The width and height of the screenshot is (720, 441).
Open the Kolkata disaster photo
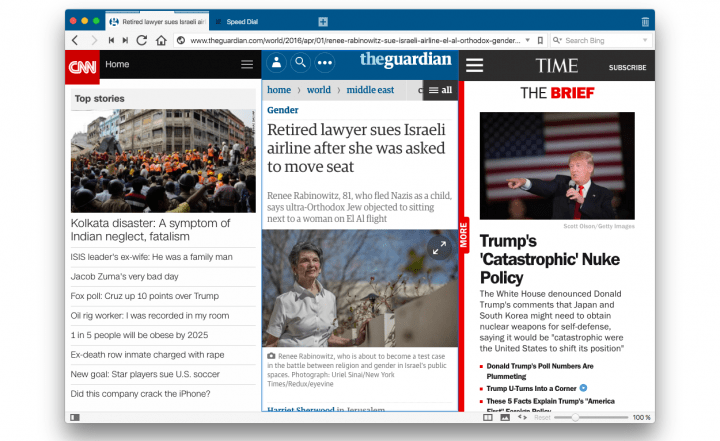[x=163, y=161]
